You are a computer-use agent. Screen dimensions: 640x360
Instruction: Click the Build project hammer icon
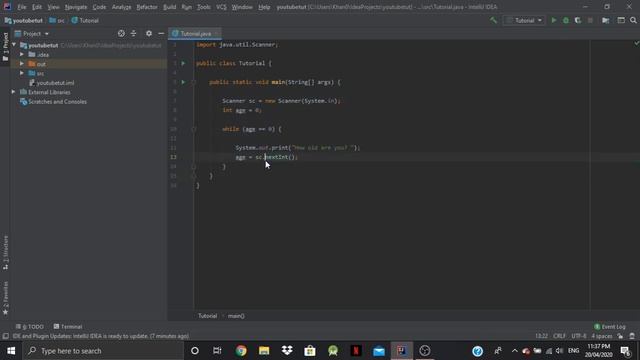(x=493, y=20)
